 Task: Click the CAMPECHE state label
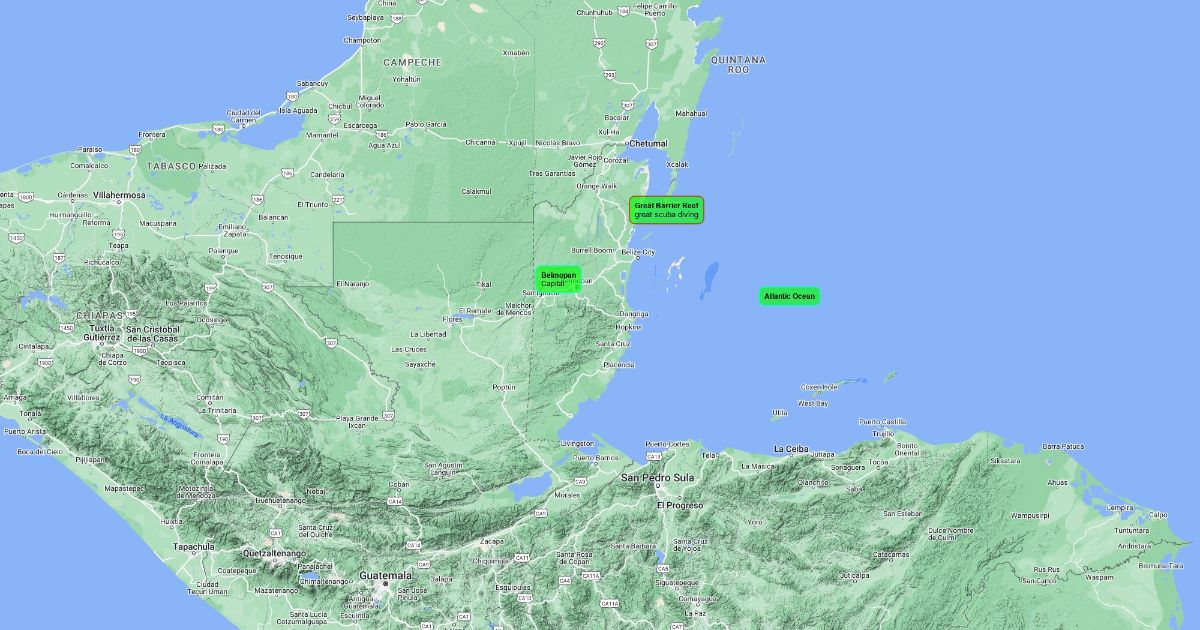pyautogui.click(x=412, y=62)
